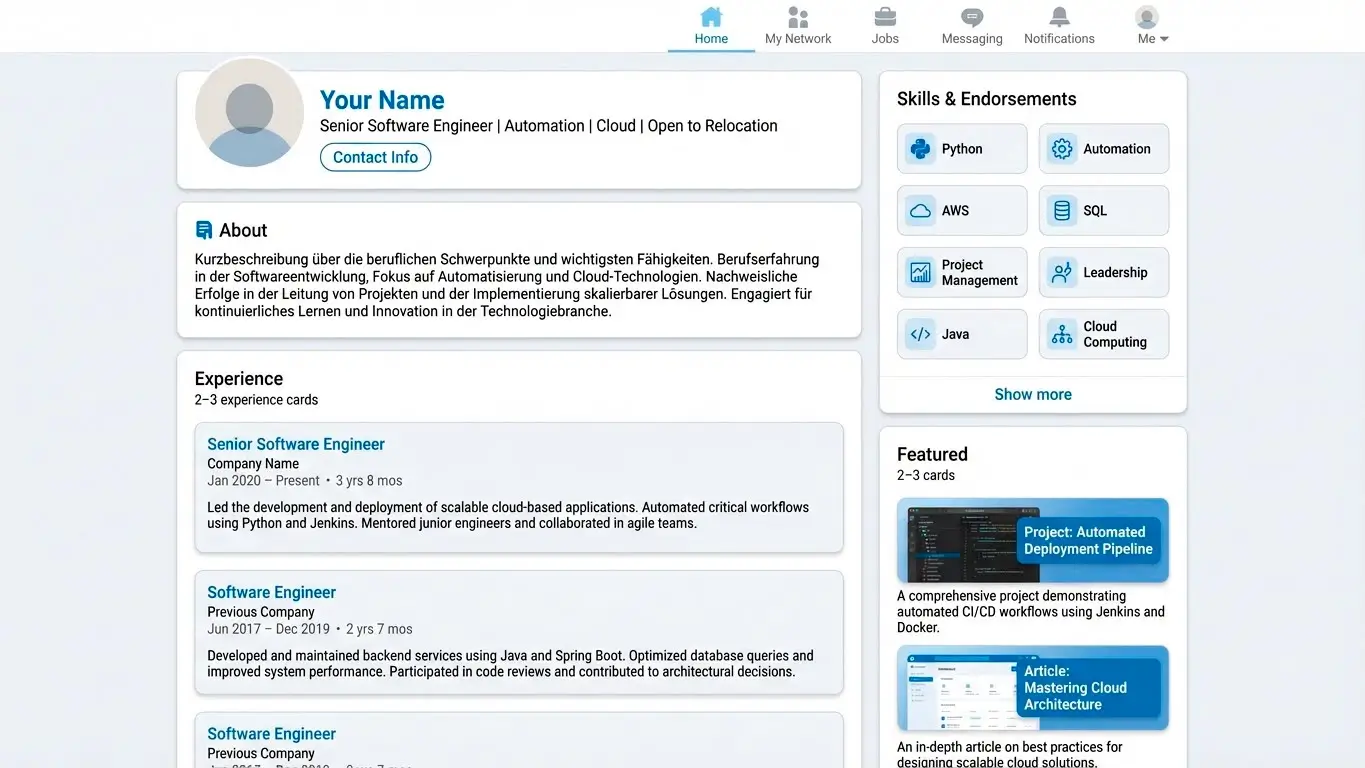Click the Automation gear icon

[x=1062, y=148]
